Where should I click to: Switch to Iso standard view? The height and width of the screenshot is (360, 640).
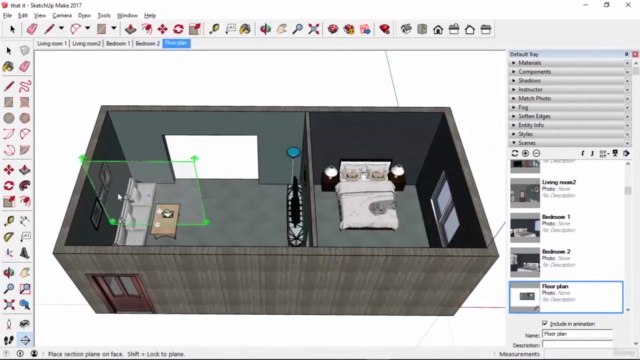406,29
